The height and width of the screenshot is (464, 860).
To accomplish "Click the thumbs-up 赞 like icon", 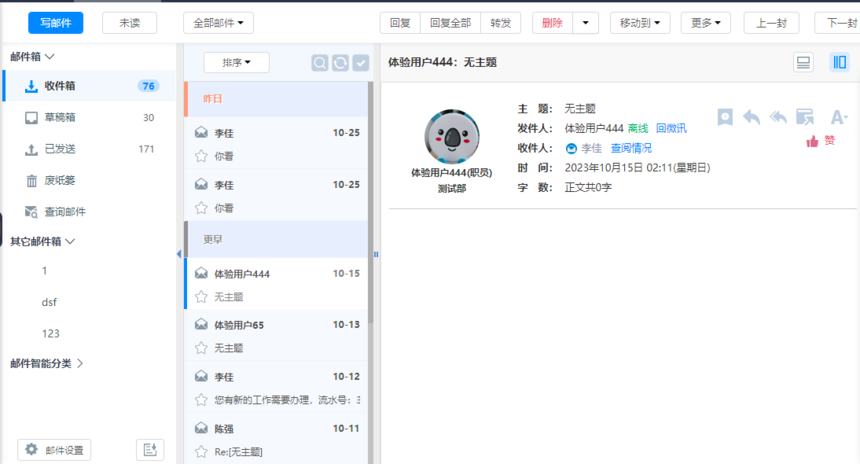I will [813, 142].
